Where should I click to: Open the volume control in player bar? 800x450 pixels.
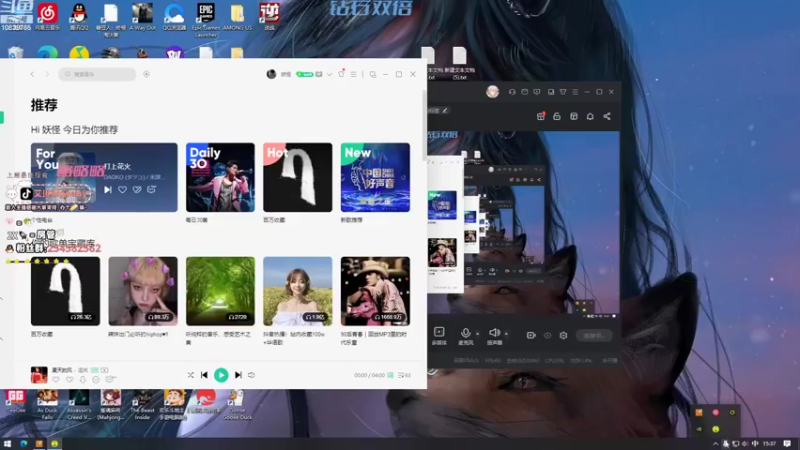252,375
